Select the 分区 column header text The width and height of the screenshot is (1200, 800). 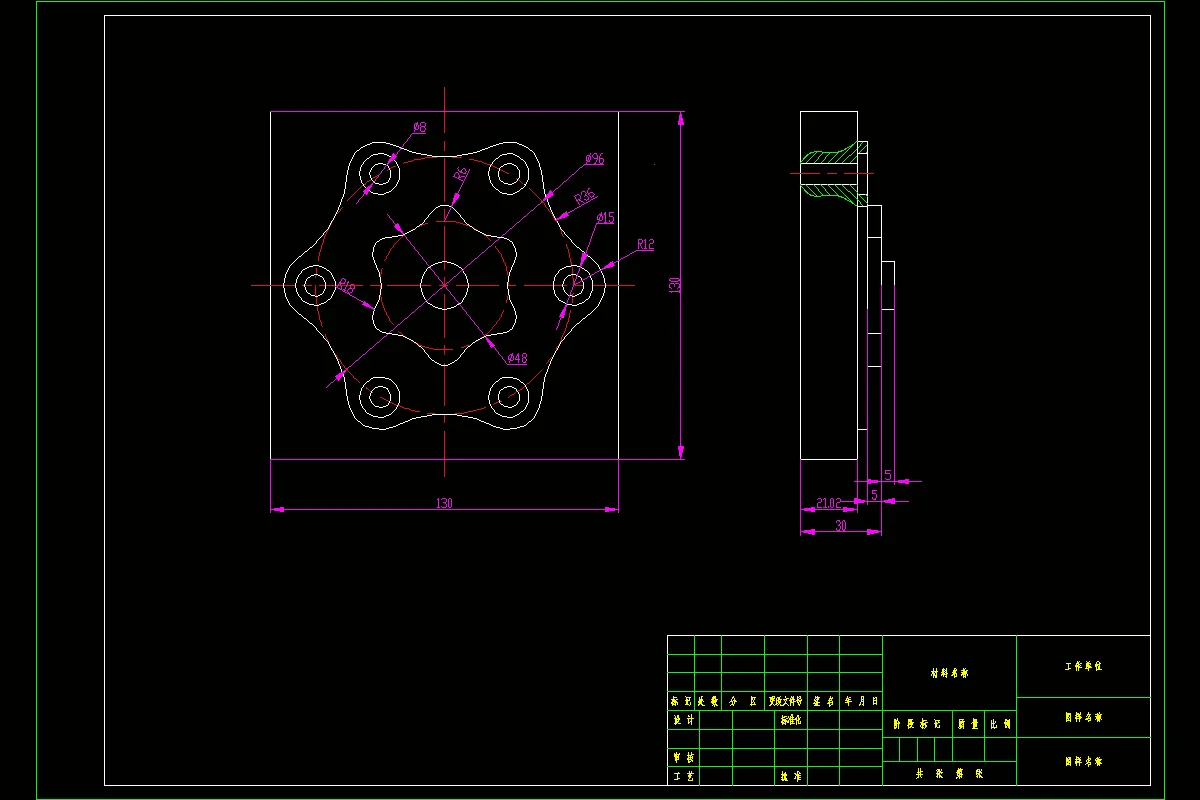click(x=743, y=702)
